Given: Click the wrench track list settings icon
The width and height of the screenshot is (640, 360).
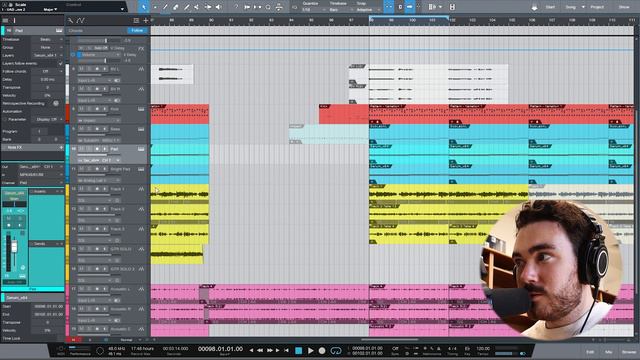Looking at the screenshot, I should pos(71,20).
